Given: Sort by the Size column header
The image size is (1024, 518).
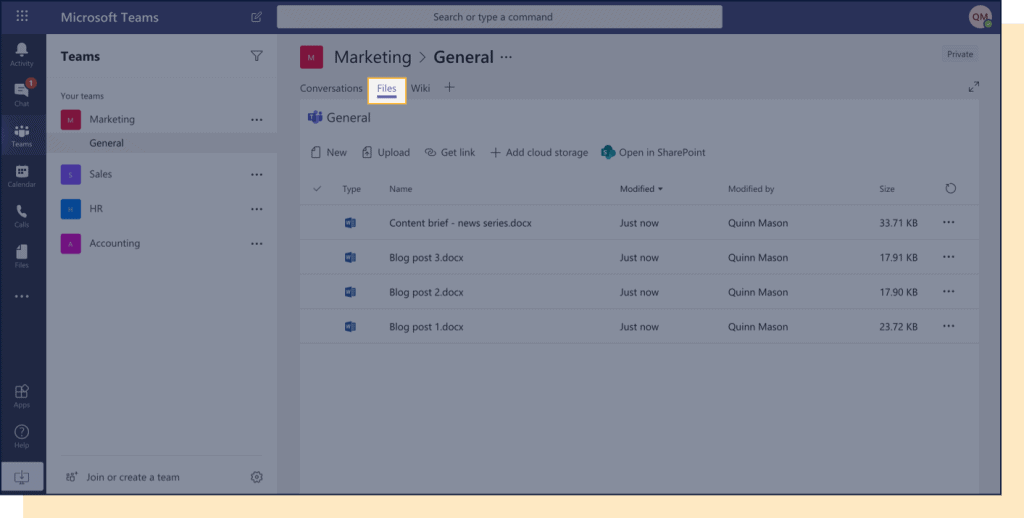Looking at the screenshot, I should [x=887, y=189].
